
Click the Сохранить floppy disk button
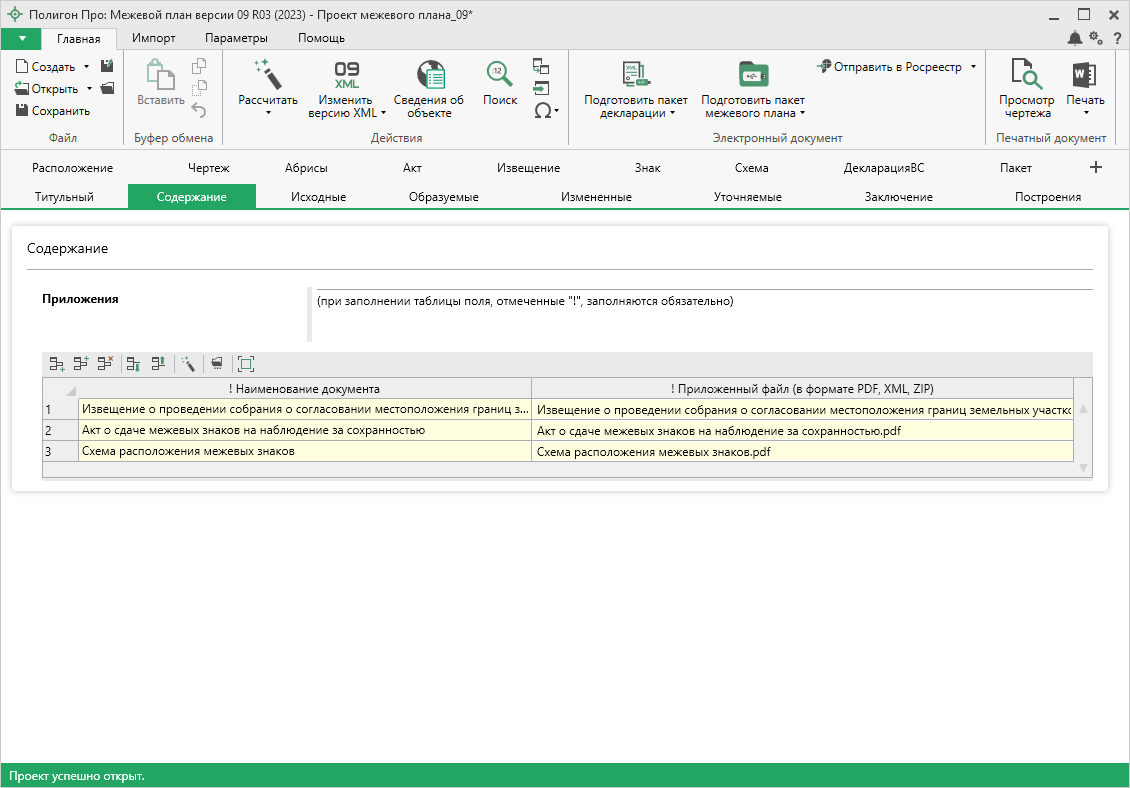(x=53, y=111)
